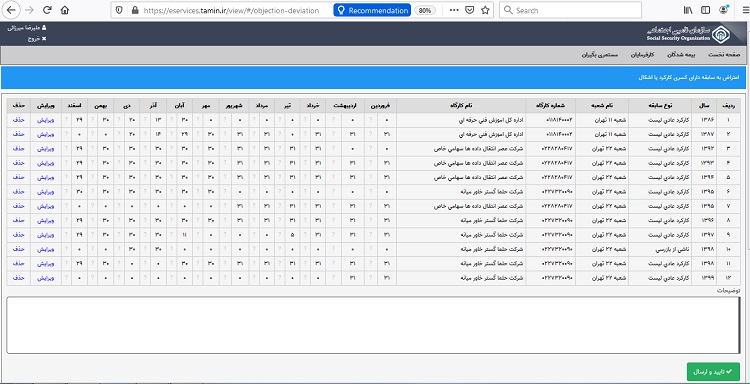Open the کارفرمایان menu

click(641, 55)
